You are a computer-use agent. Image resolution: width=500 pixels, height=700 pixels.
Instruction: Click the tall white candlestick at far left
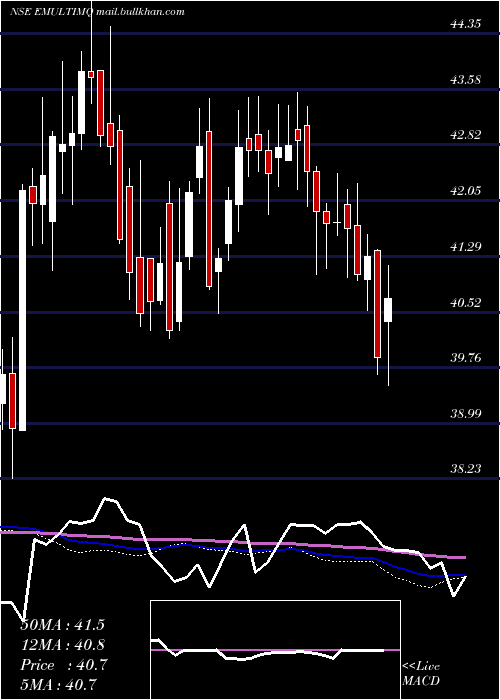22,310
